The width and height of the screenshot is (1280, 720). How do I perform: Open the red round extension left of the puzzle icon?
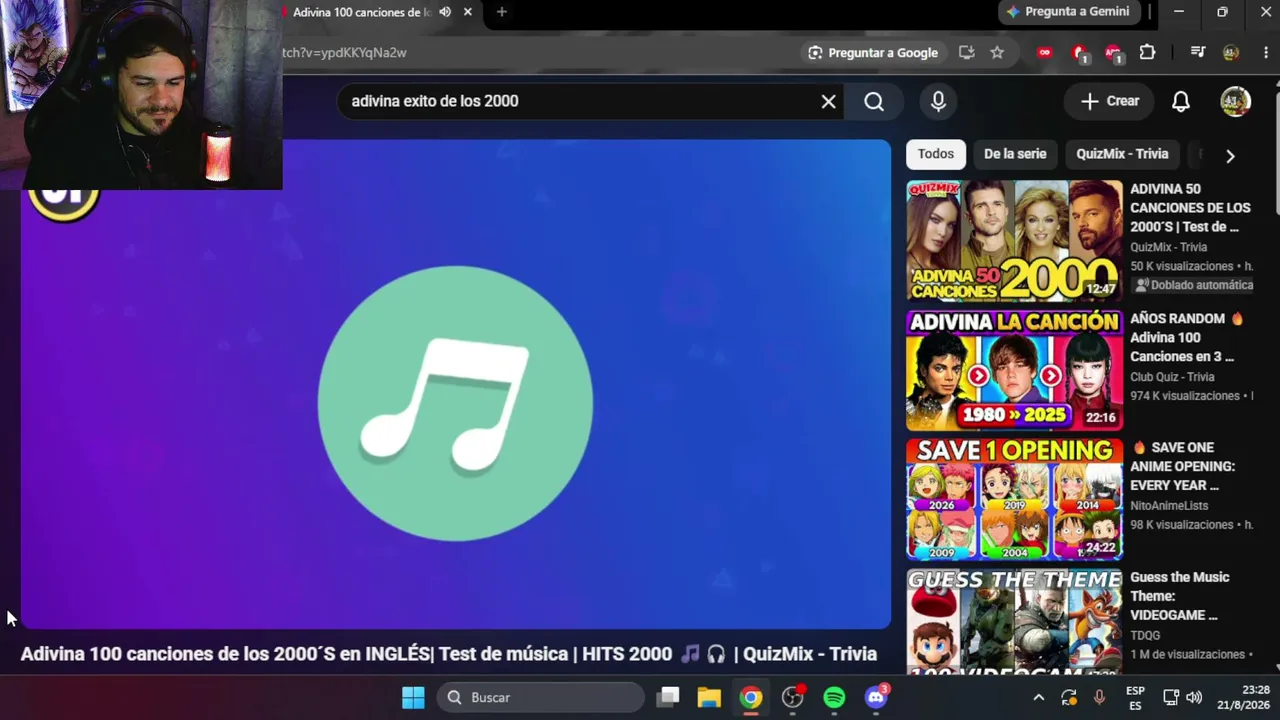[1113, 53]
